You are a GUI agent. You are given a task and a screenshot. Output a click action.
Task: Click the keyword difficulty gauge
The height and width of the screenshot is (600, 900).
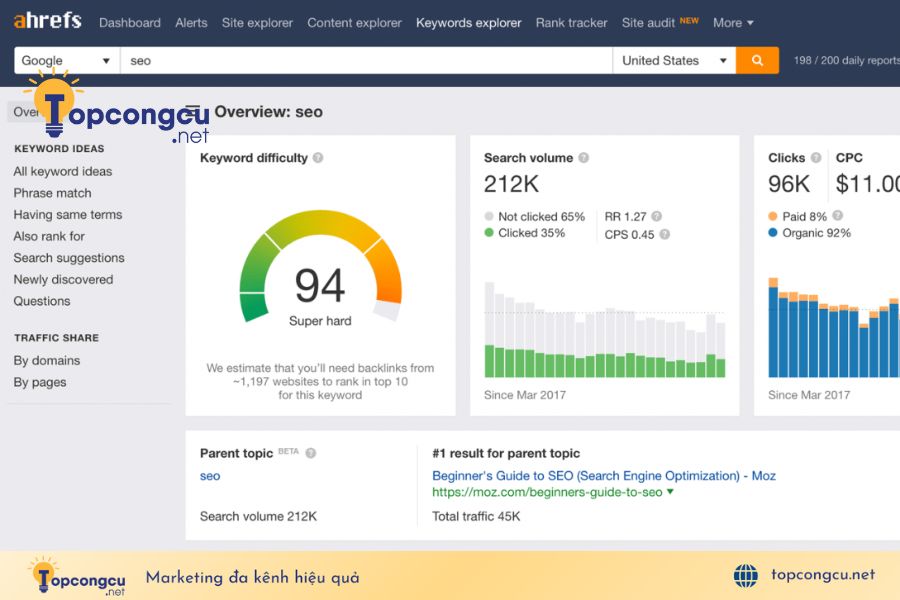pos(320,265)
